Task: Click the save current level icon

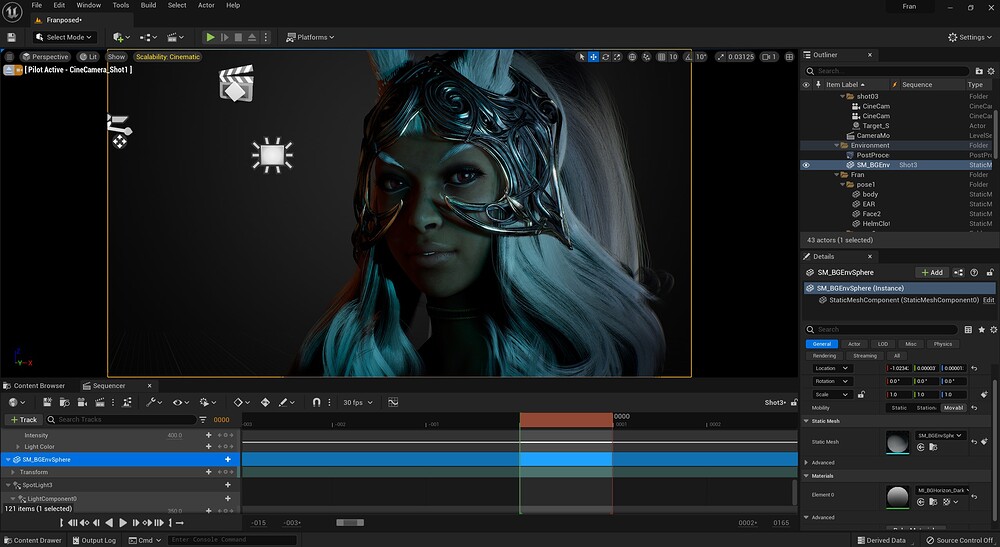Action: (11, 37)
